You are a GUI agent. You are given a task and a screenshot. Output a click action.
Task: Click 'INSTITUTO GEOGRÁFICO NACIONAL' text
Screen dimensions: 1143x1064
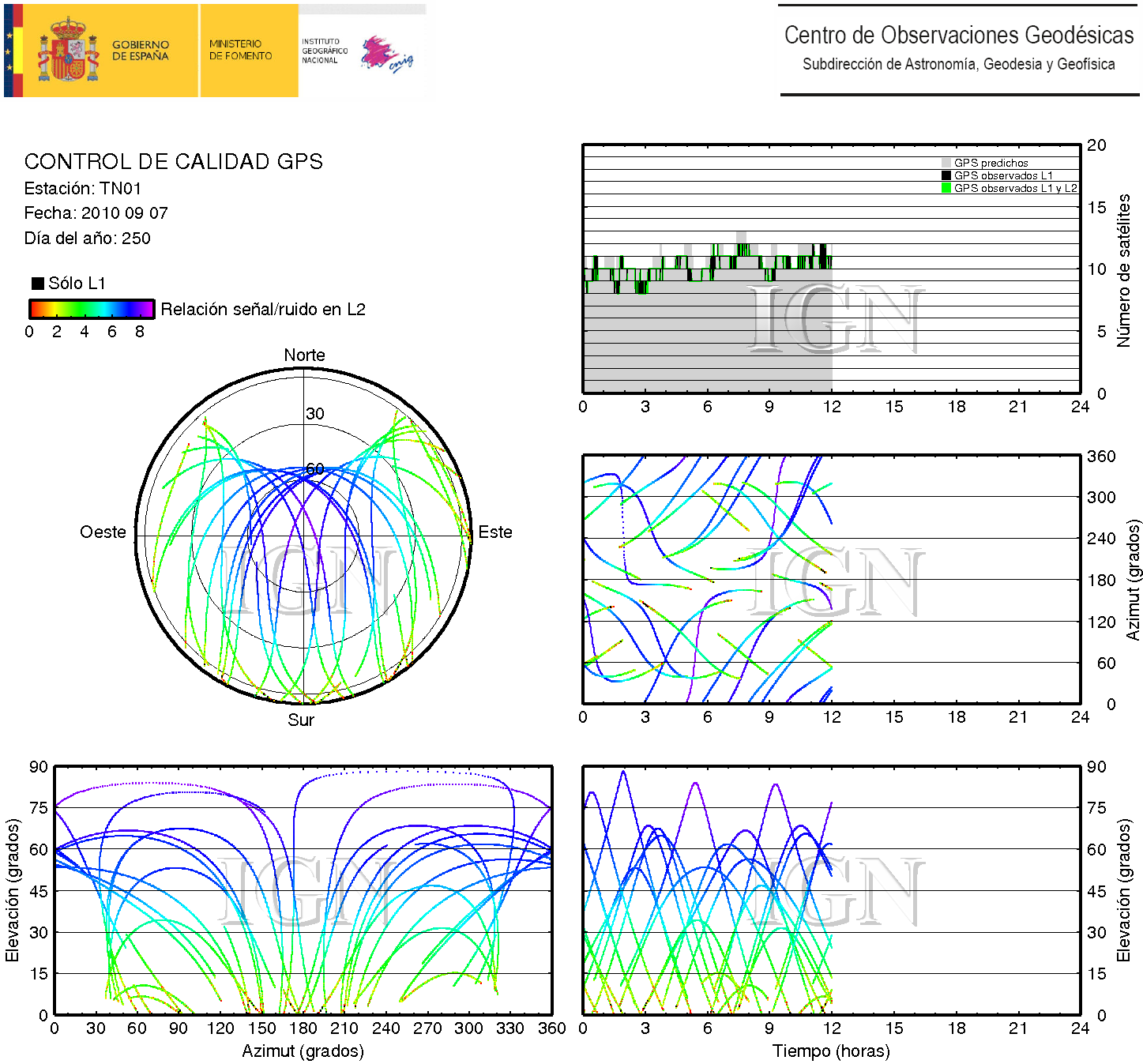[x=325, y=51]
